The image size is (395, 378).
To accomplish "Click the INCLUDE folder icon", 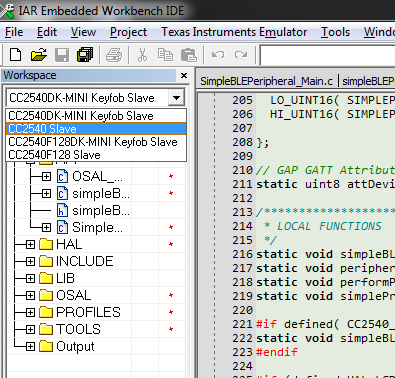I will tap(46, 261).
